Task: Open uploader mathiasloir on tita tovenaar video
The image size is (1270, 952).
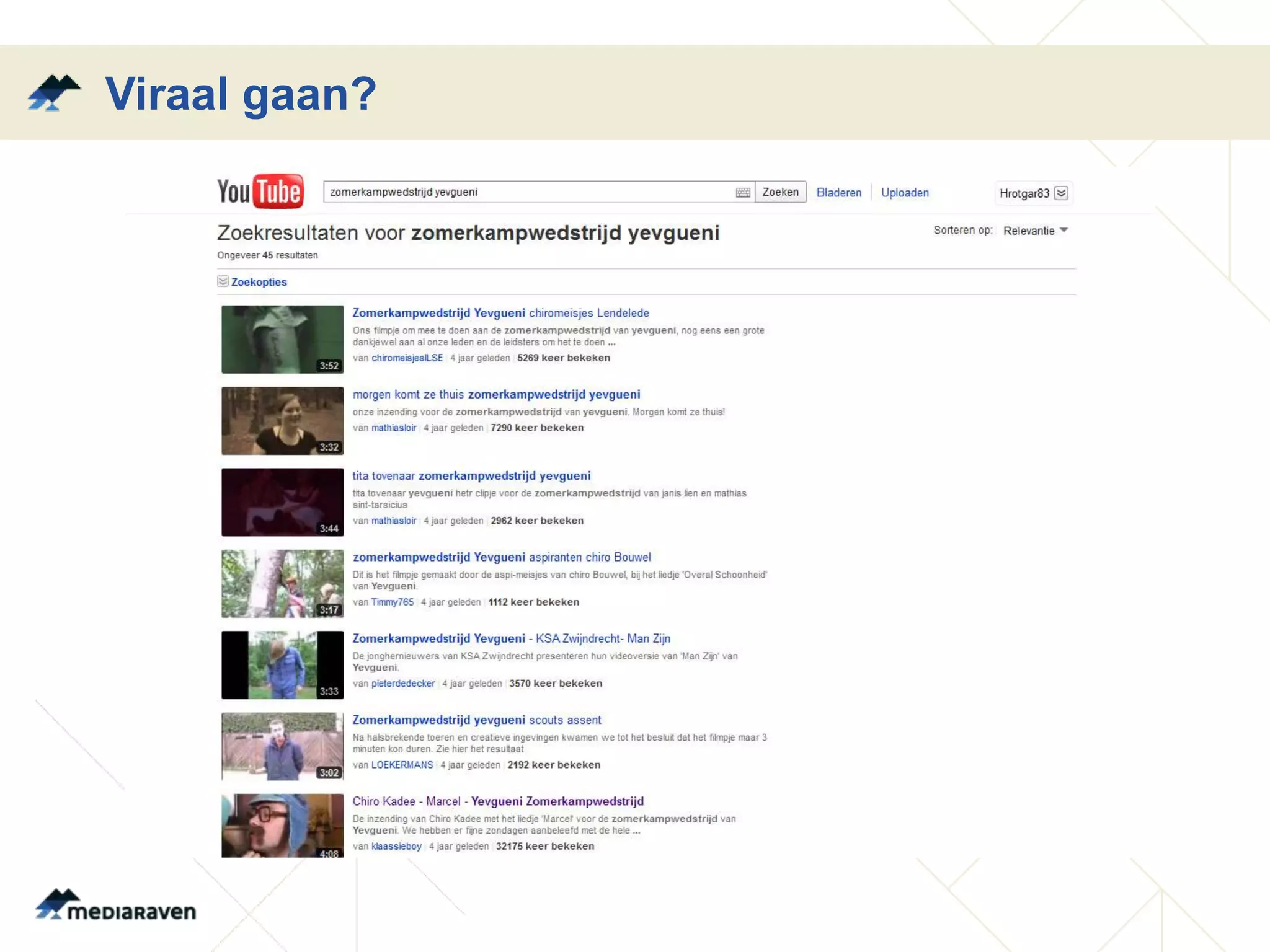Action: [x=394, y=521]
